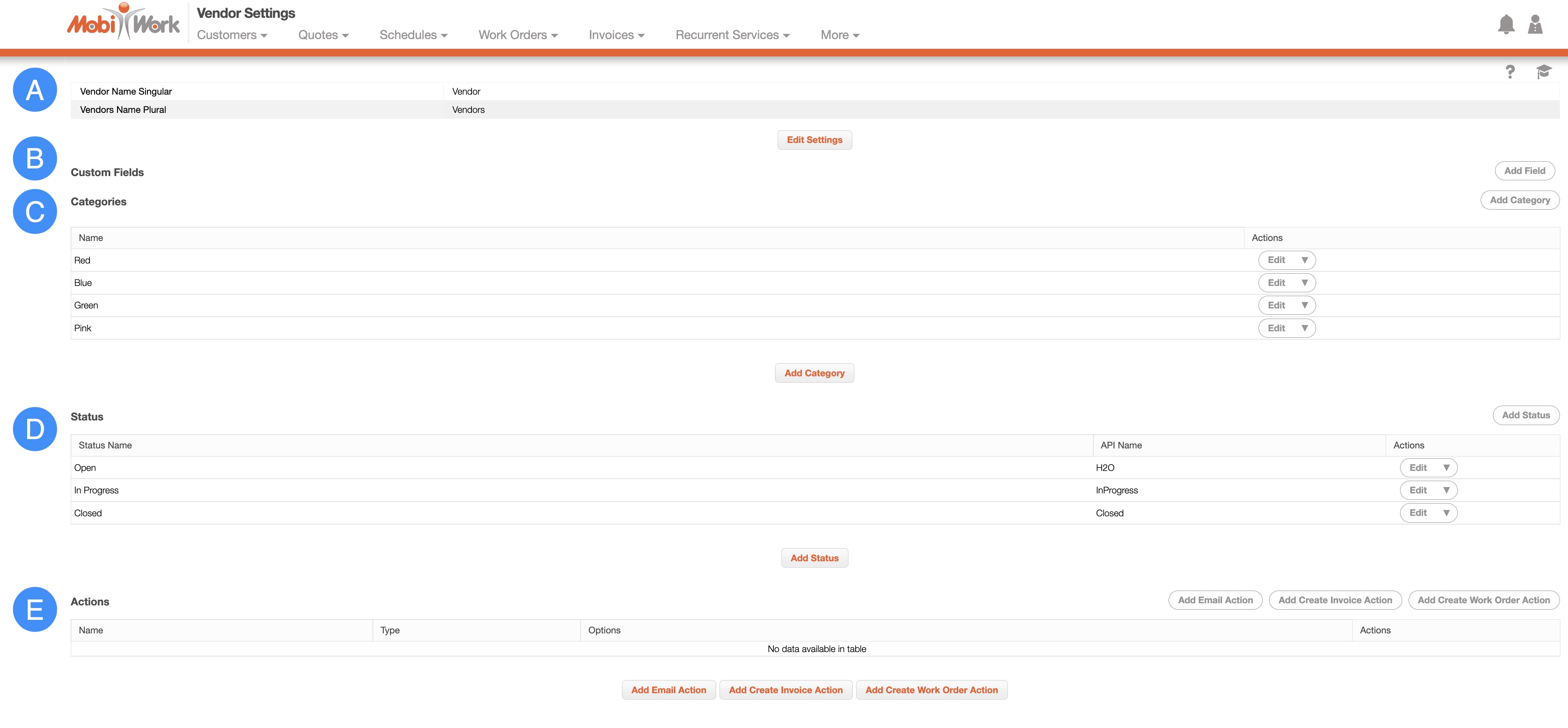Open the Customers menu

(232, 35)
